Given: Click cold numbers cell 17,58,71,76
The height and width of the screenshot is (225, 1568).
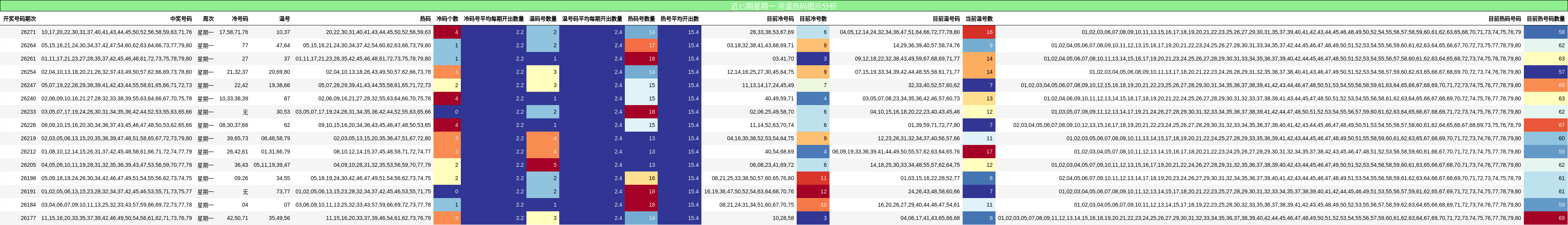Looking at the screenshot, I should coord(234,32).
